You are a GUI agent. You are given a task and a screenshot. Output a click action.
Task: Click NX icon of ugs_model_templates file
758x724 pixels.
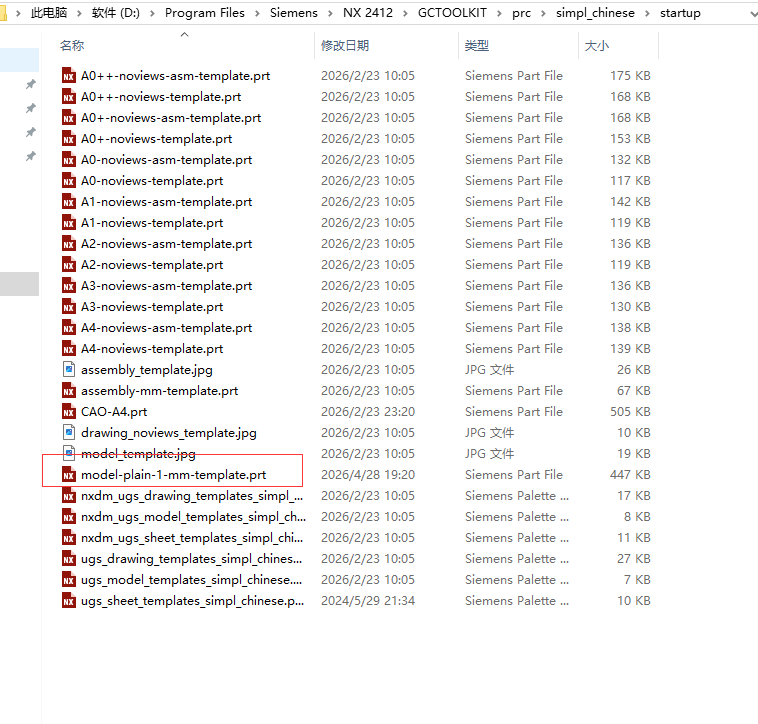(x=69, y=580)
